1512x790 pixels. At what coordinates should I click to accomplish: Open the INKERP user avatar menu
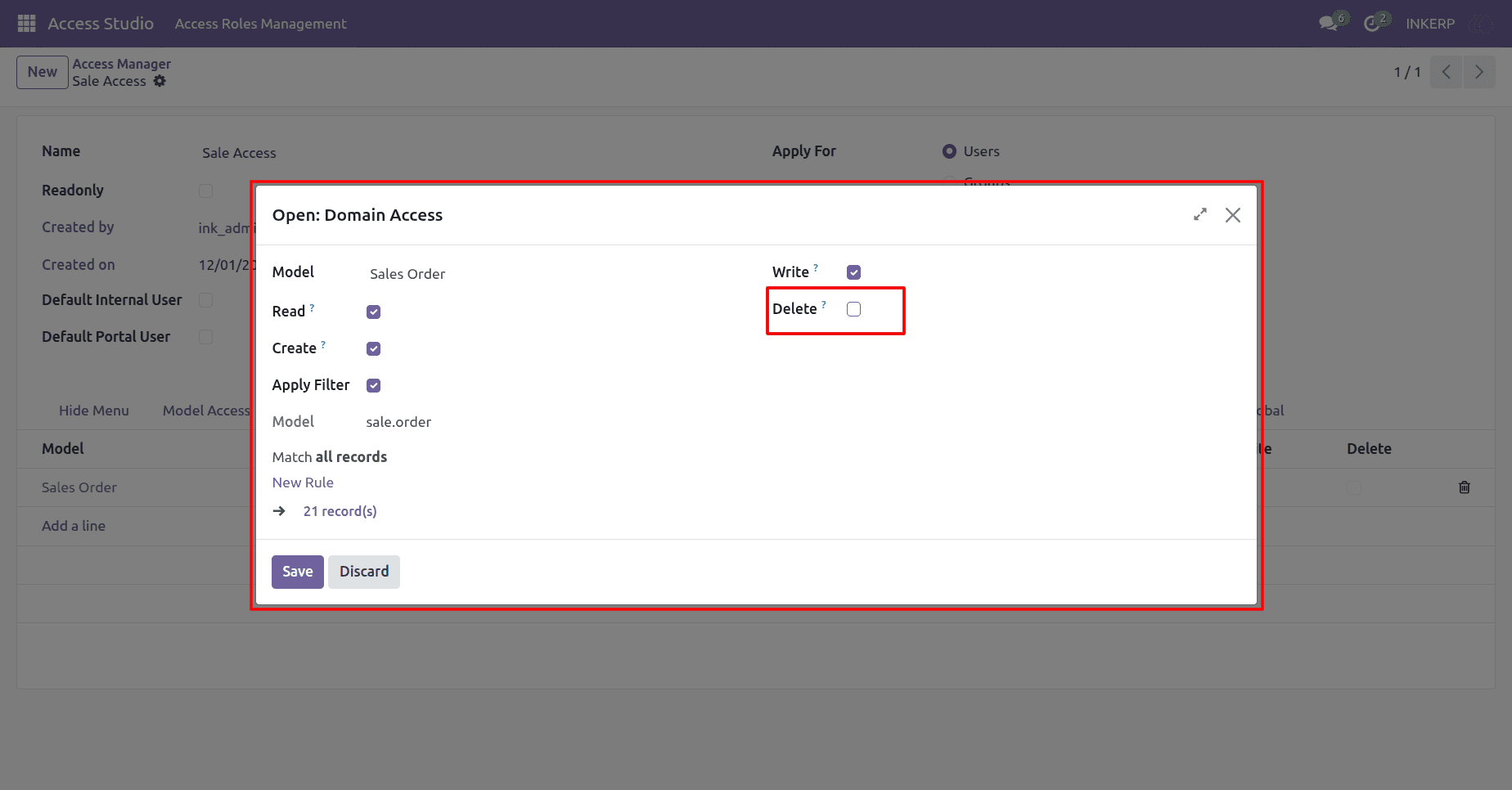tap(1481, 24)
